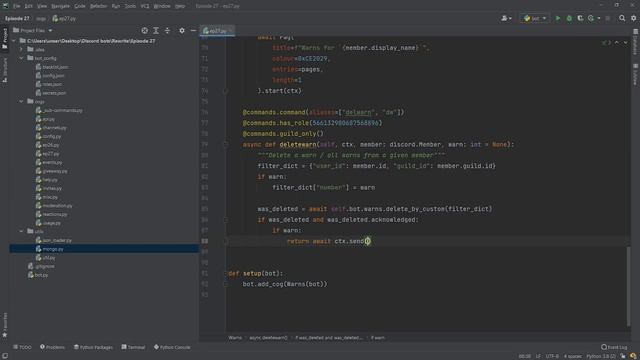This screenshot has height=360, width=640.
Task: Collapse the cogs folder
Action: (21, 102)
